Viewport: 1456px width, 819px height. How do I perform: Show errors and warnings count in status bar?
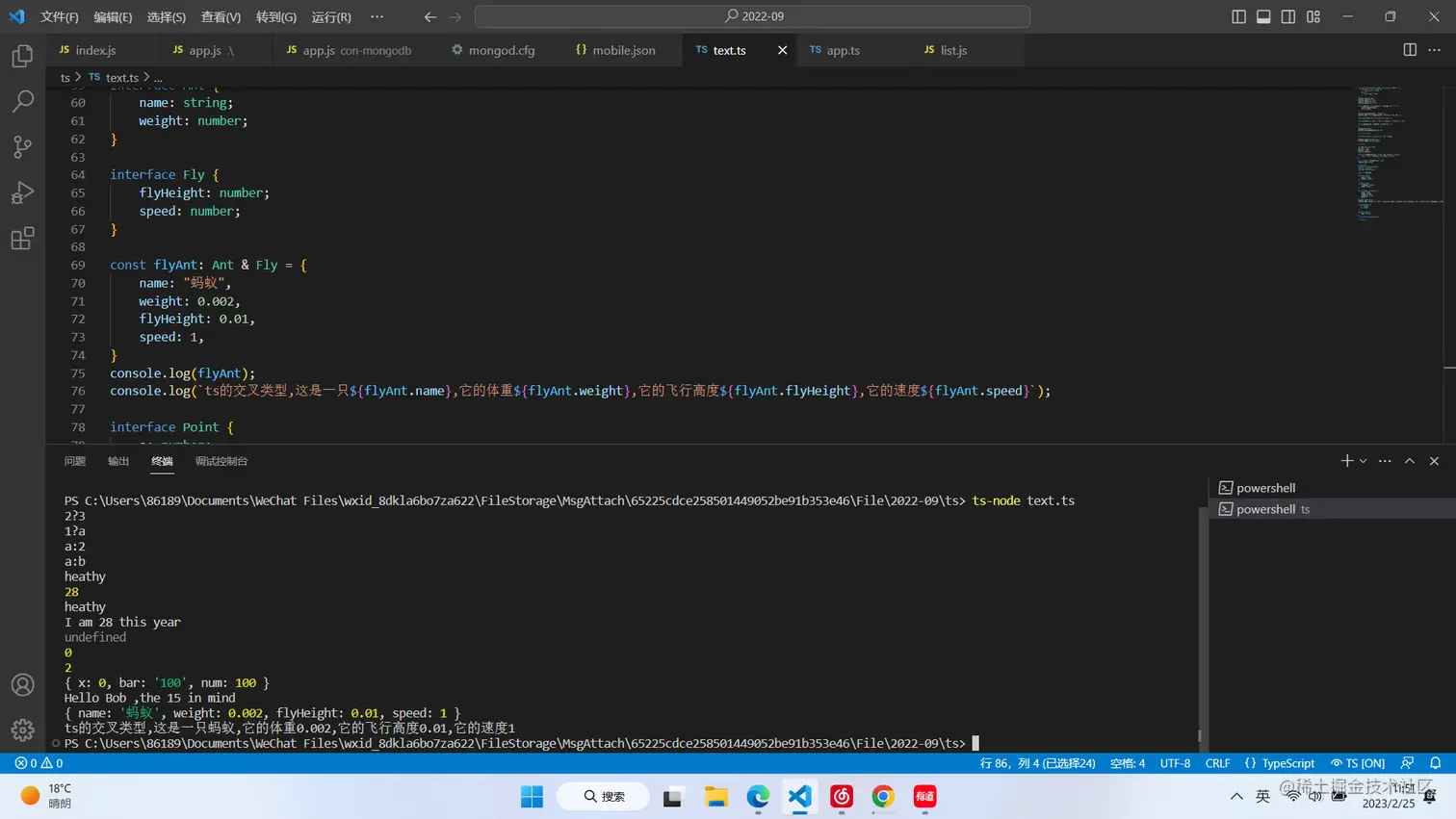(39, 763)
